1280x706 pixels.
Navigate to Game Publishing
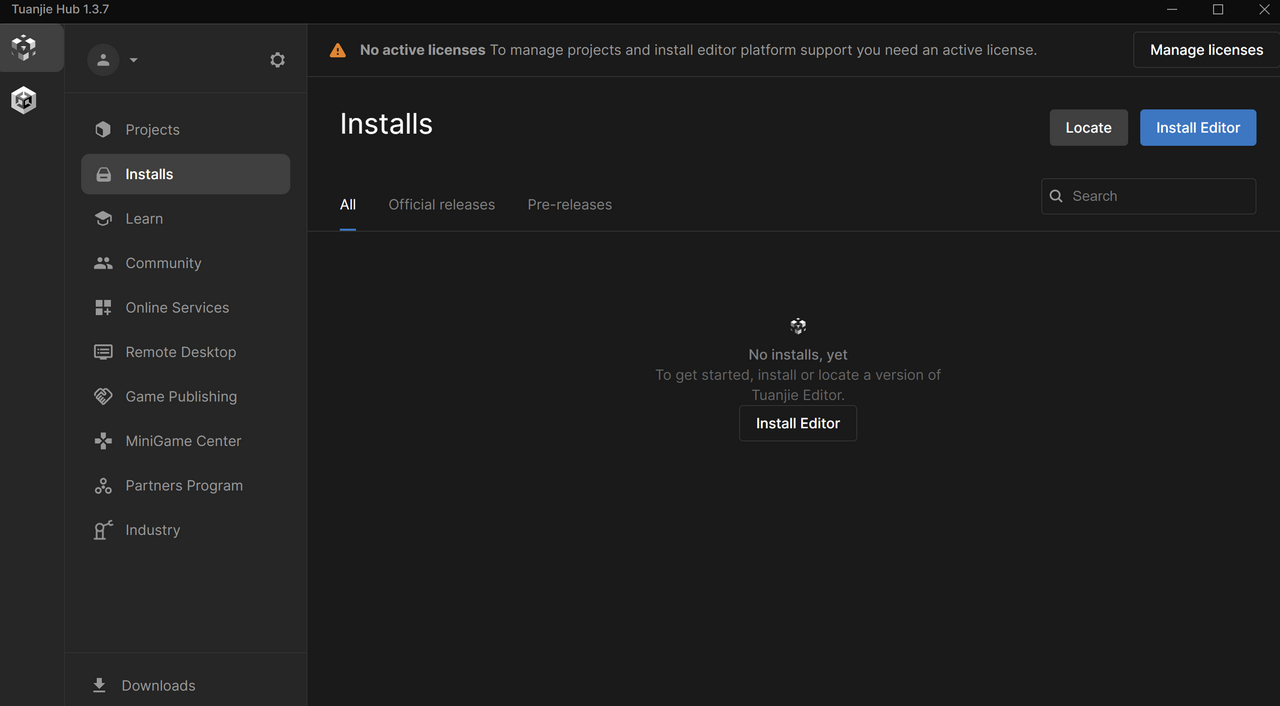(x=181, y=397)
